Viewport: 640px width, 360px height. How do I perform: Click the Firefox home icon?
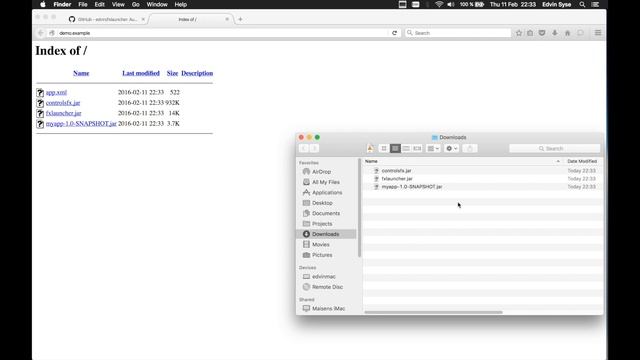click(x=567, y=33)
